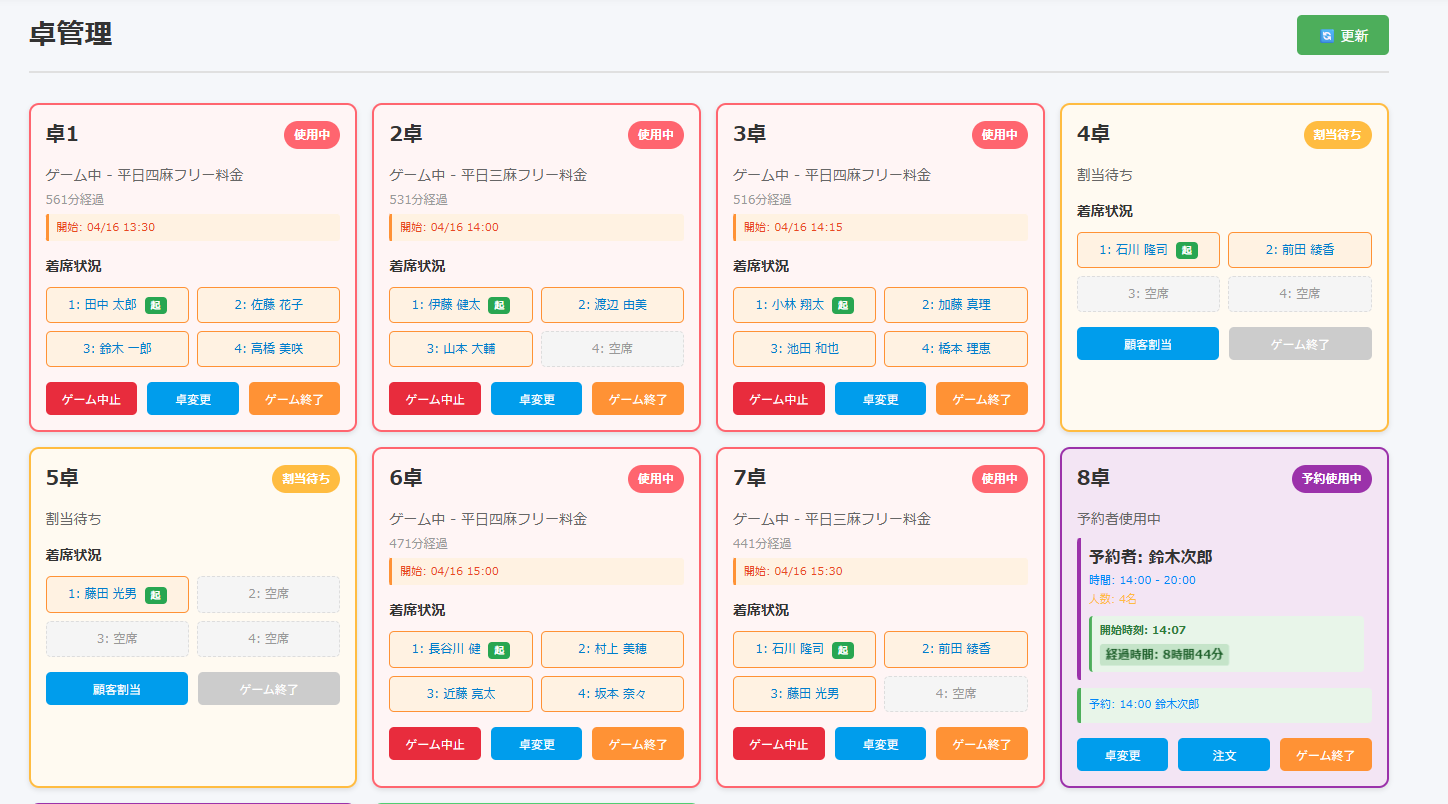Screen dimensions: 1448x804
Task: Click the refresh icon on 更新 button
Action: (x=1327, y=36)
